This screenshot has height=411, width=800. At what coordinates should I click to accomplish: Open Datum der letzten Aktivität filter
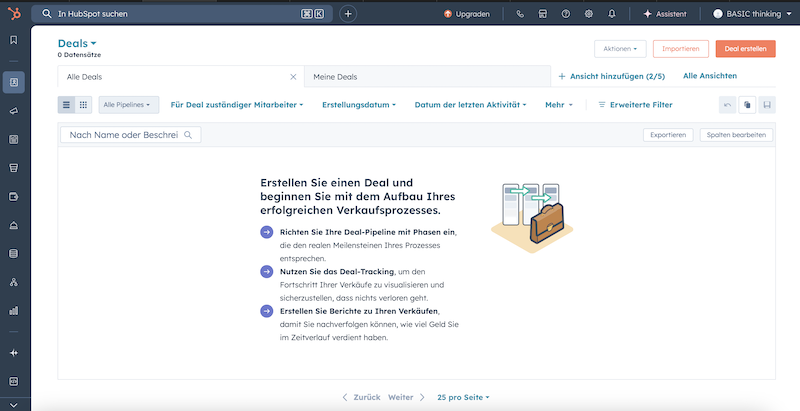(x=470, y=105)
